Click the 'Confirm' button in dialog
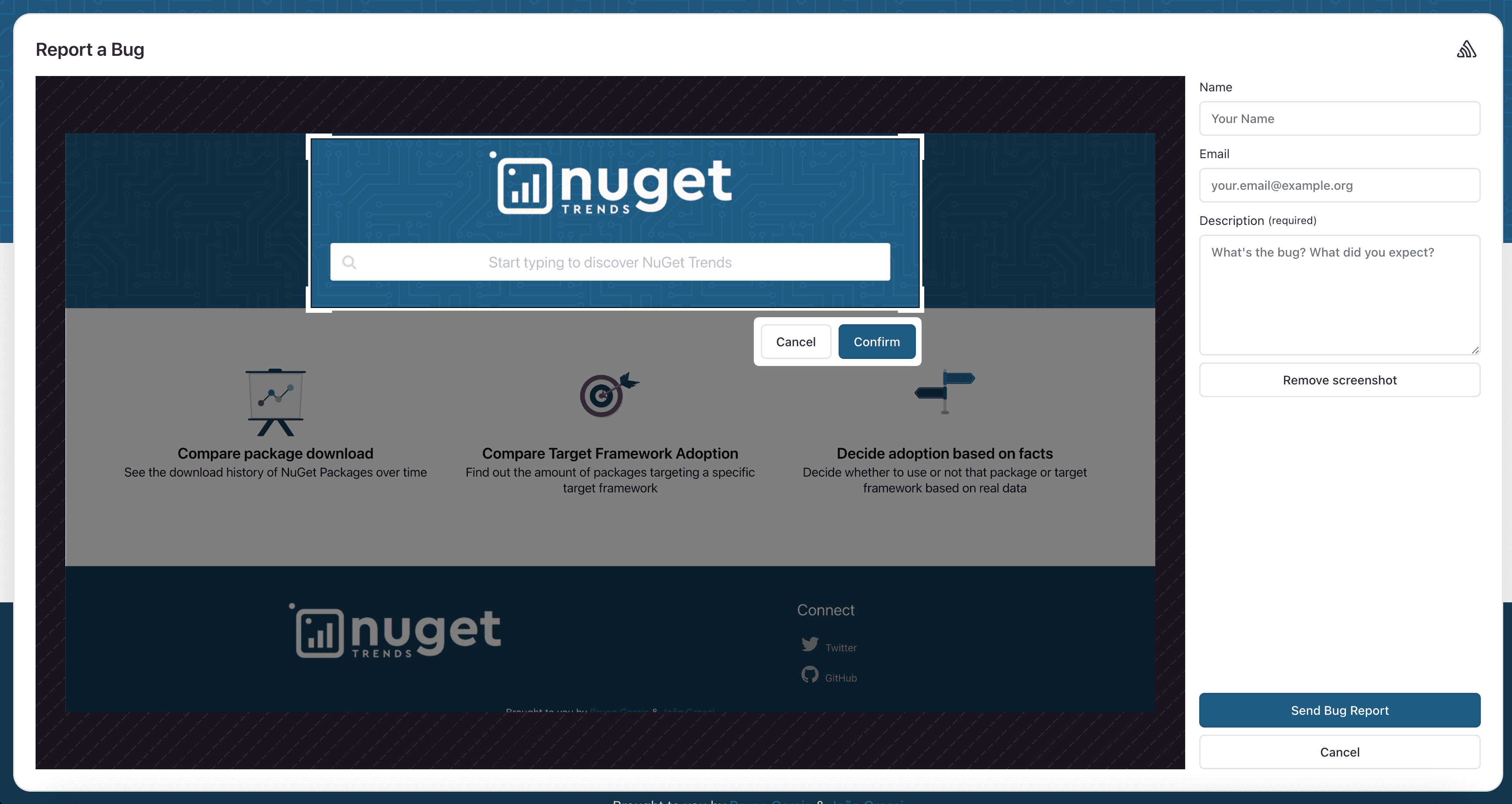This screenshot has height=804, width=1512. [876, 341]
